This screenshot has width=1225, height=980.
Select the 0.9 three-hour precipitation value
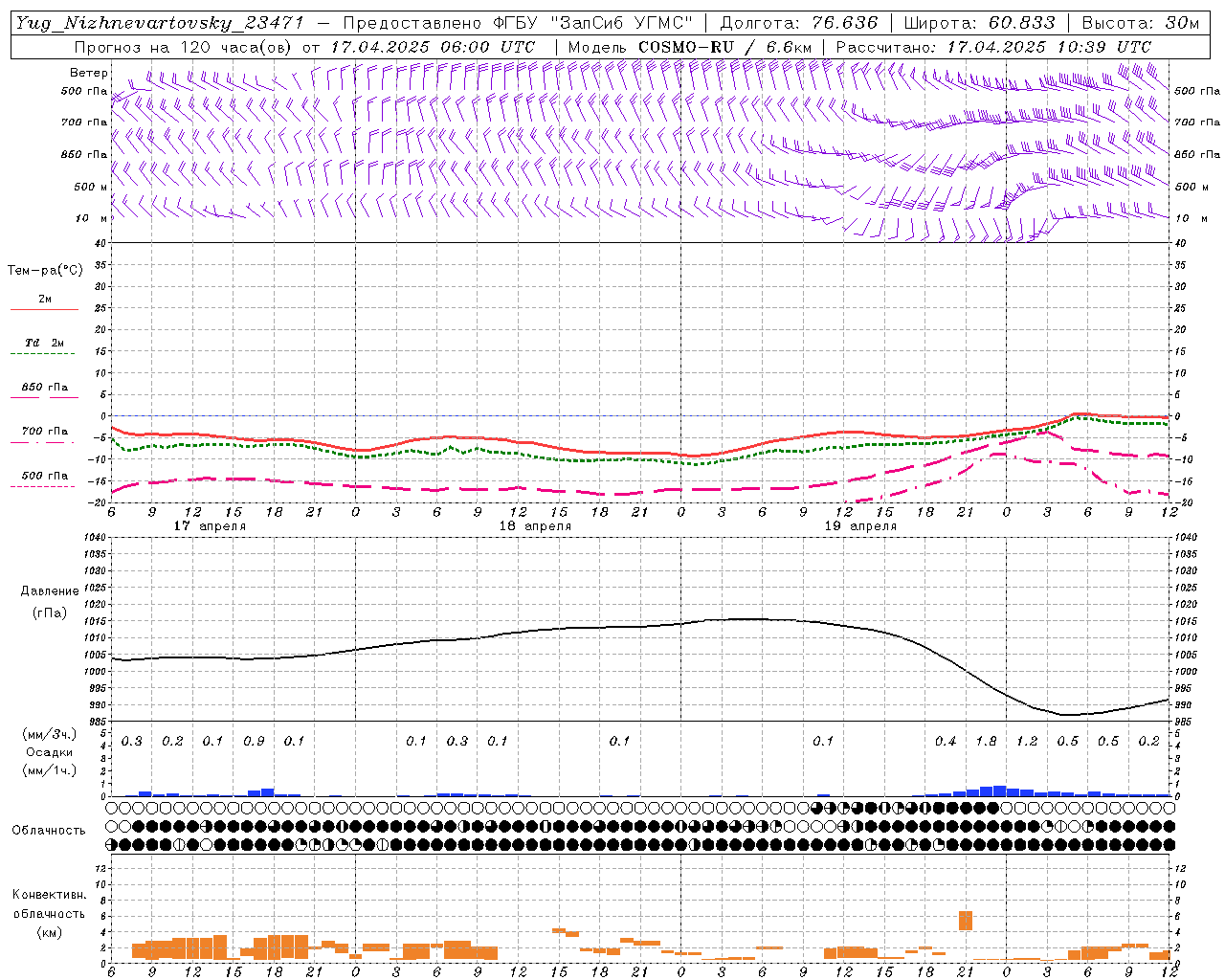click(x=254, y=742)
